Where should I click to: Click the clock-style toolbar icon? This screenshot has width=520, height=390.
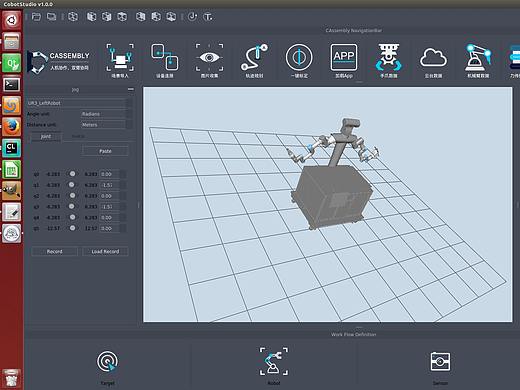click(x=192, y=17)
